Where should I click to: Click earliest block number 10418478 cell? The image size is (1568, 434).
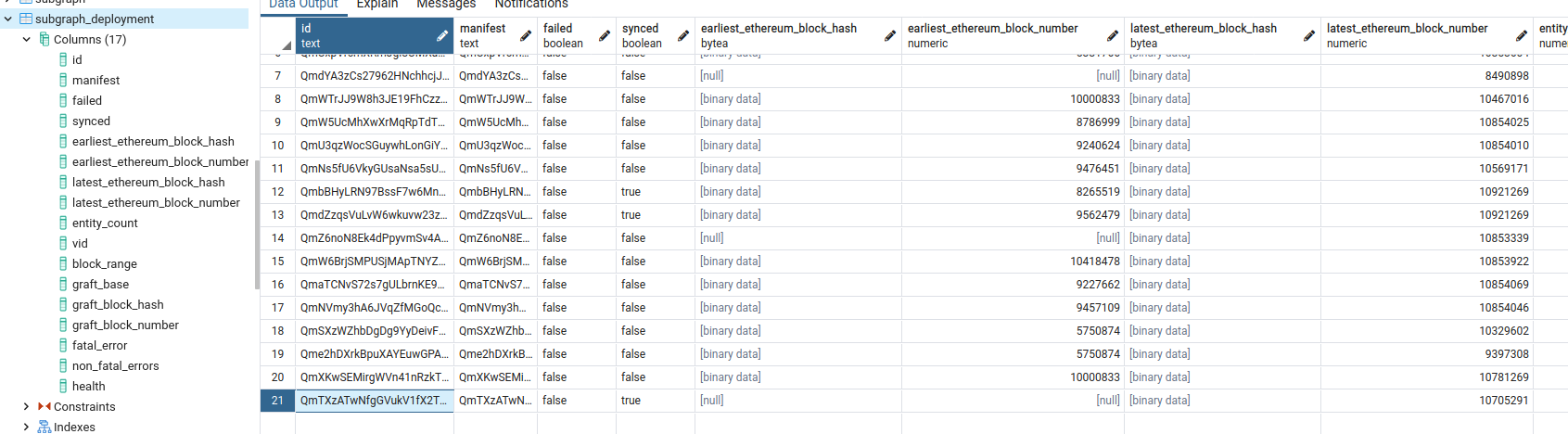(x=1013, y=262)
